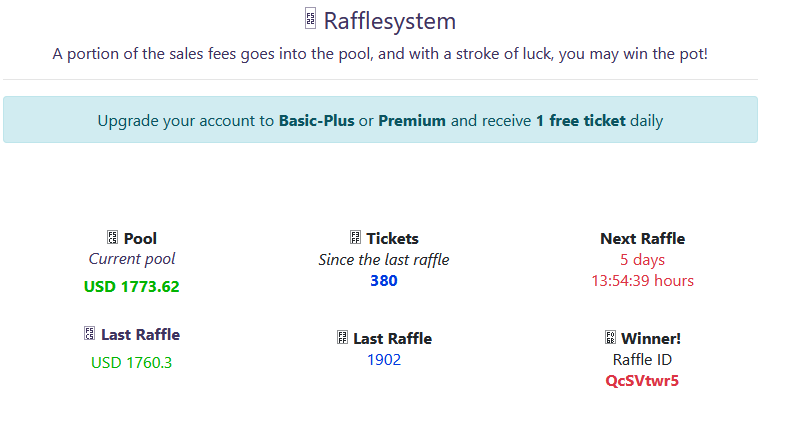Click the icon beside the Rafflesystem title
The width and height of the screenshot is (786, 426).
(x=311, y=19)
